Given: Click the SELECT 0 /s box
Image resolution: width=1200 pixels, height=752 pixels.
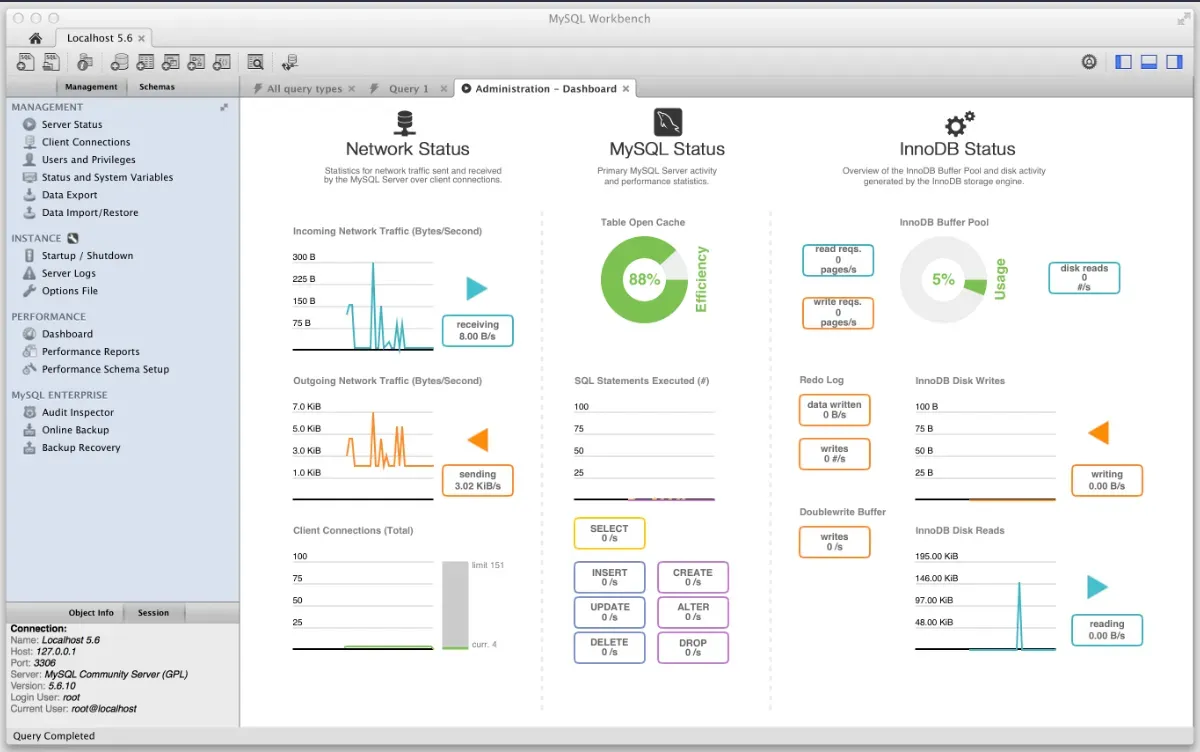Looking at the screenshot, I should [x=609, y=533].
